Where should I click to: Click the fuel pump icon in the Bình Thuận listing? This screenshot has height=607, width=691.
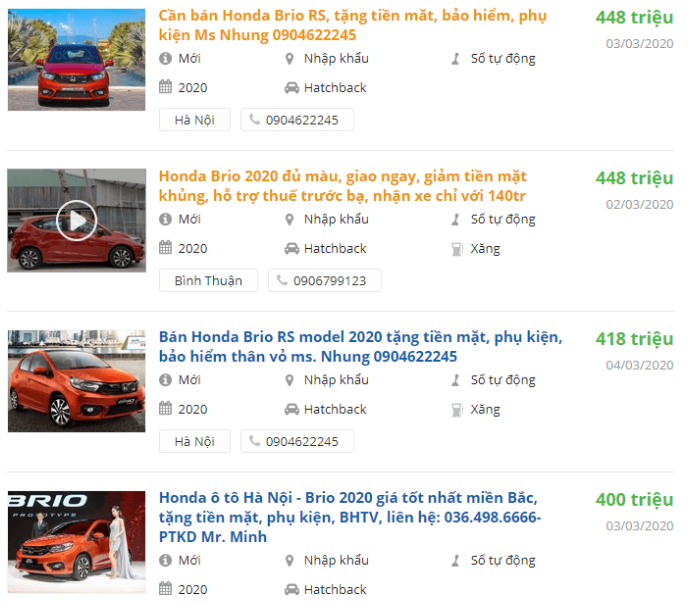[x=457, y=249]
